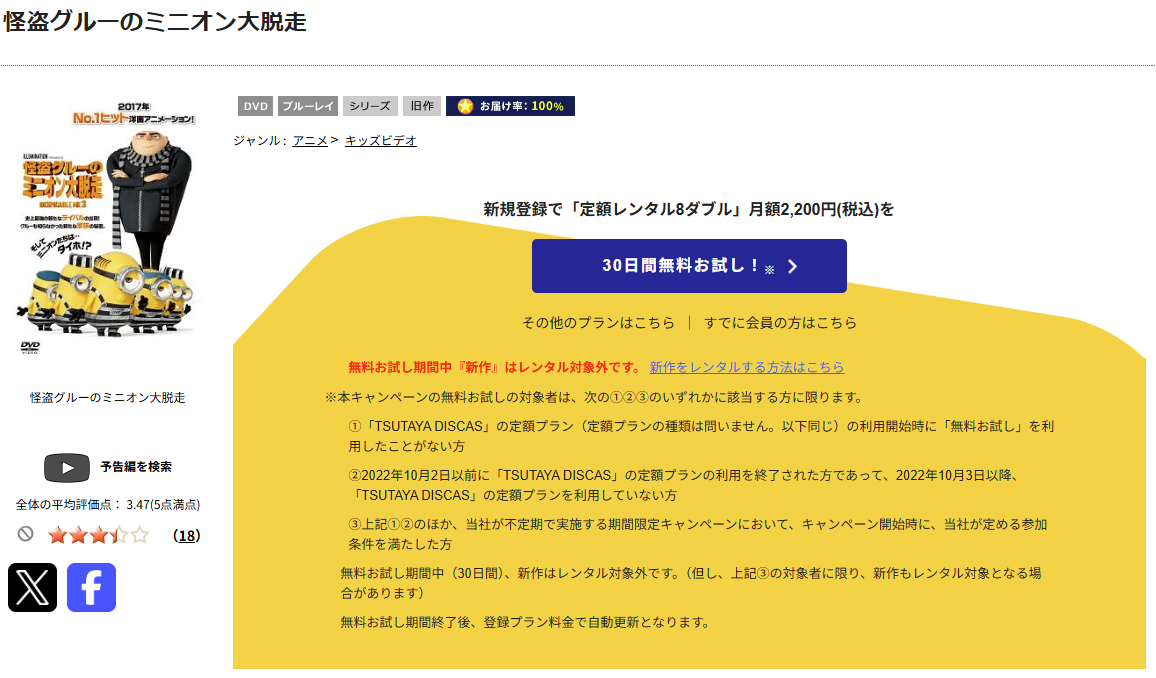Image resolution: width=1156 pixels, height=678 pixels.
Task: Open その他のプランはこちら link
Action: coord(598,323)
